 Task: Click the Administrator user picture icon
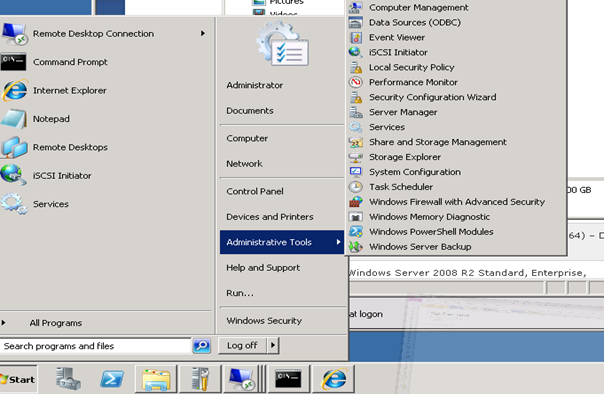coord(282,44)
